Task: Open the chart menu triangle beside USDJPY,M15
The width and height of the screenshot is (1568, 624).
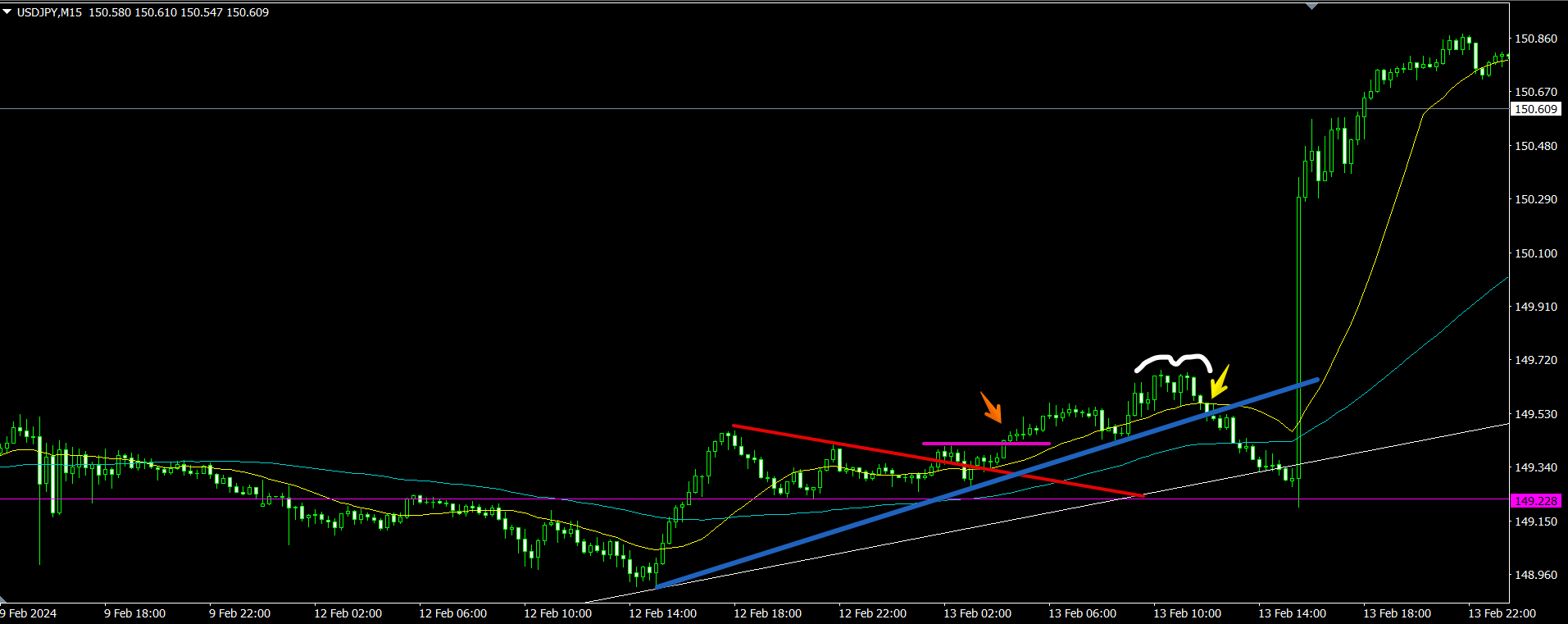Action: click(x=7, y=12)
